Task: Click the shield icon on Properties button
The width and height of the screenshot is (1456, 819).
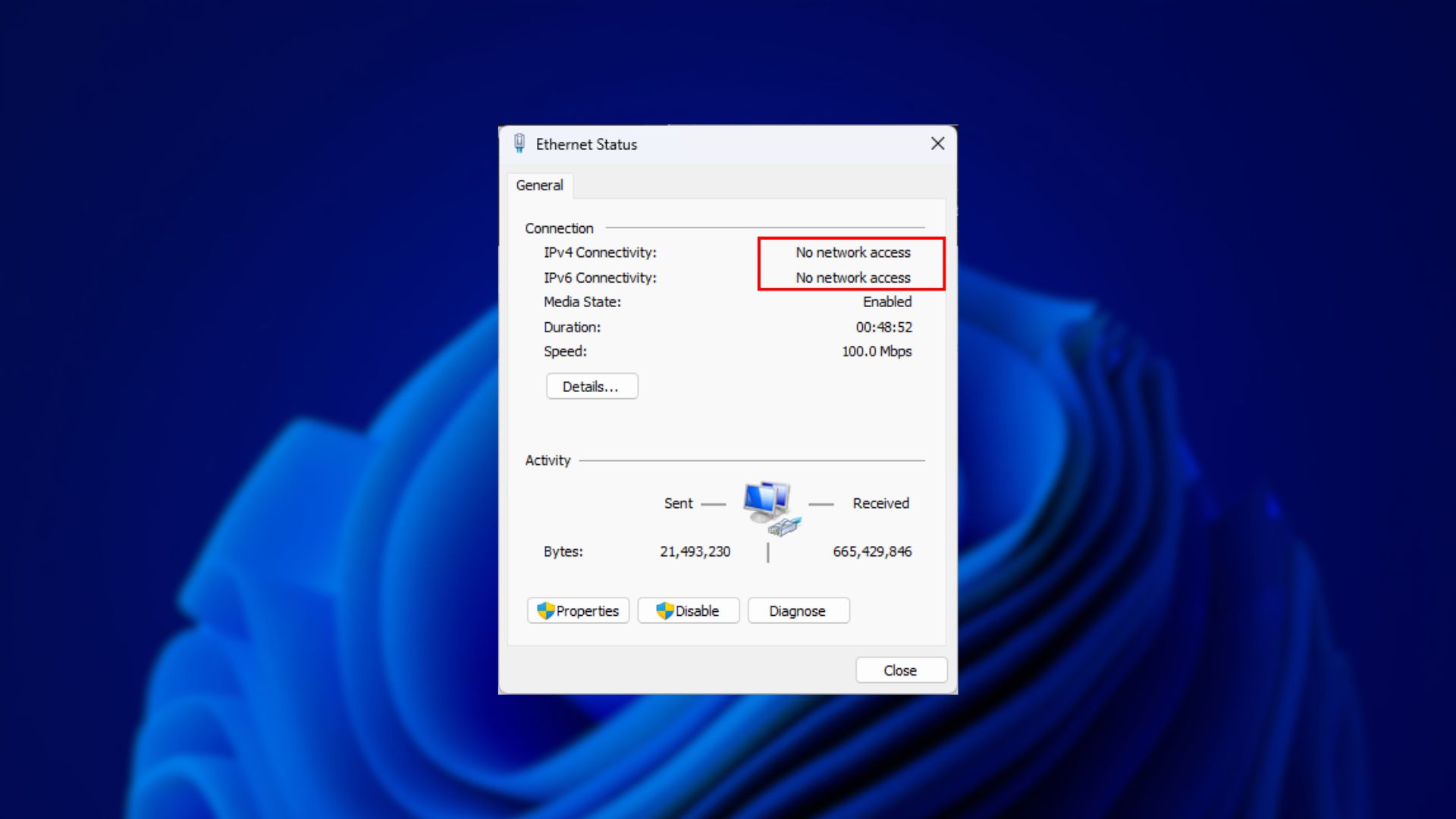Action: 545,610
